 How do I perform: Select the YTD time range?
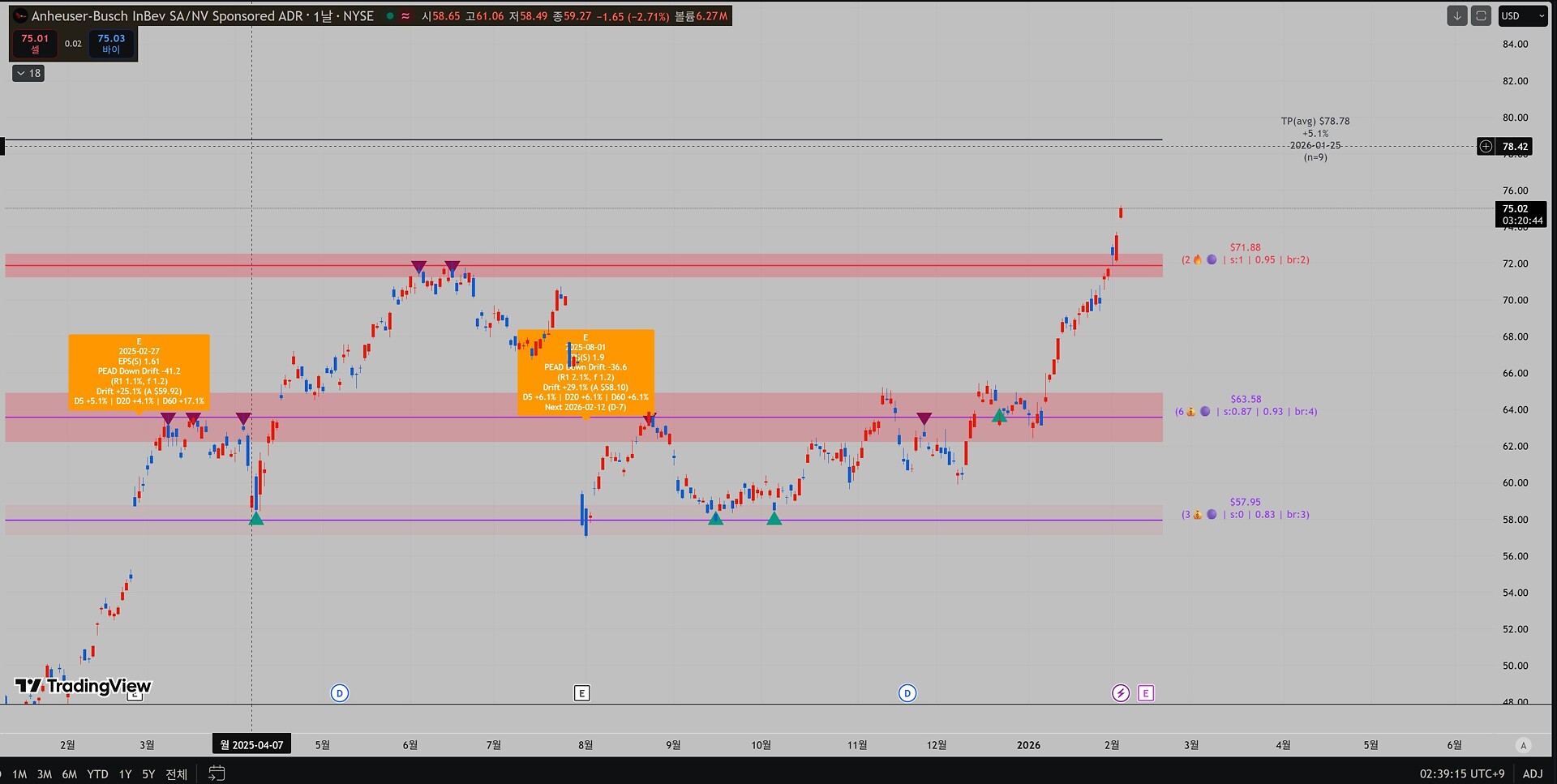97,774
